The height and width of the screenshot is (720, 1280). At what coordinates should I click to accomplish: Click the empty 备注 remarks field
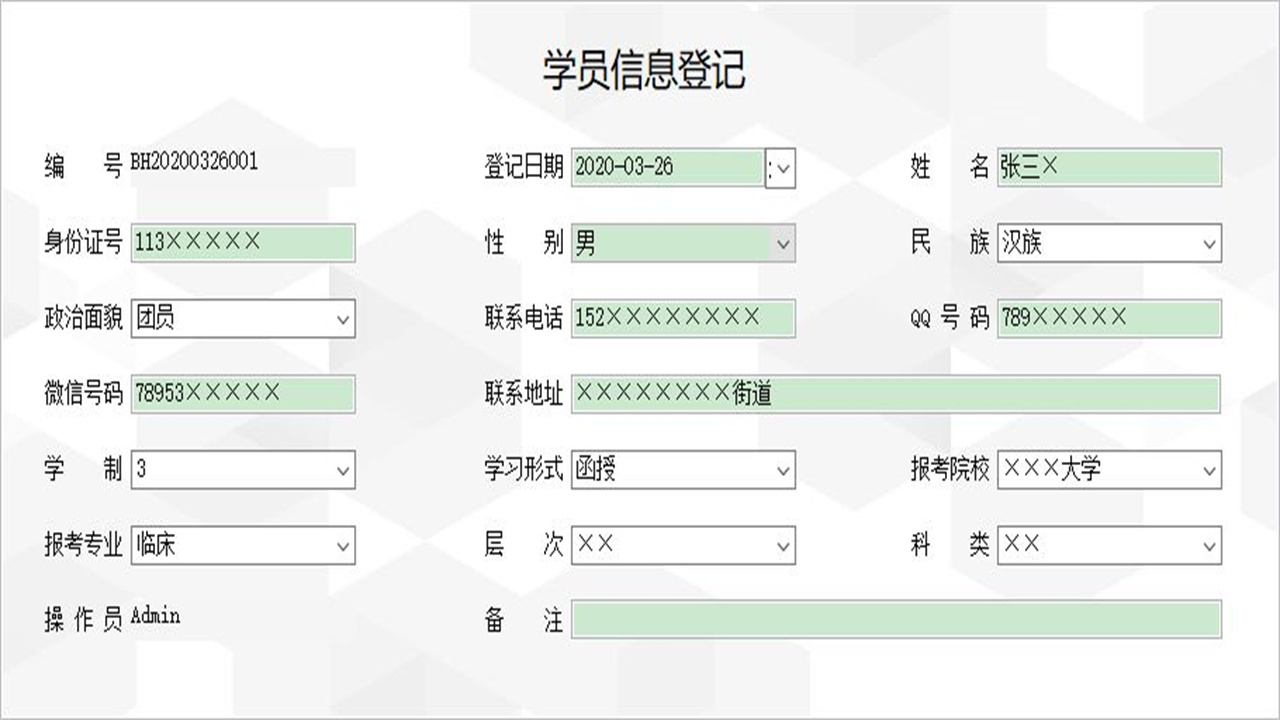click(895, 620)
